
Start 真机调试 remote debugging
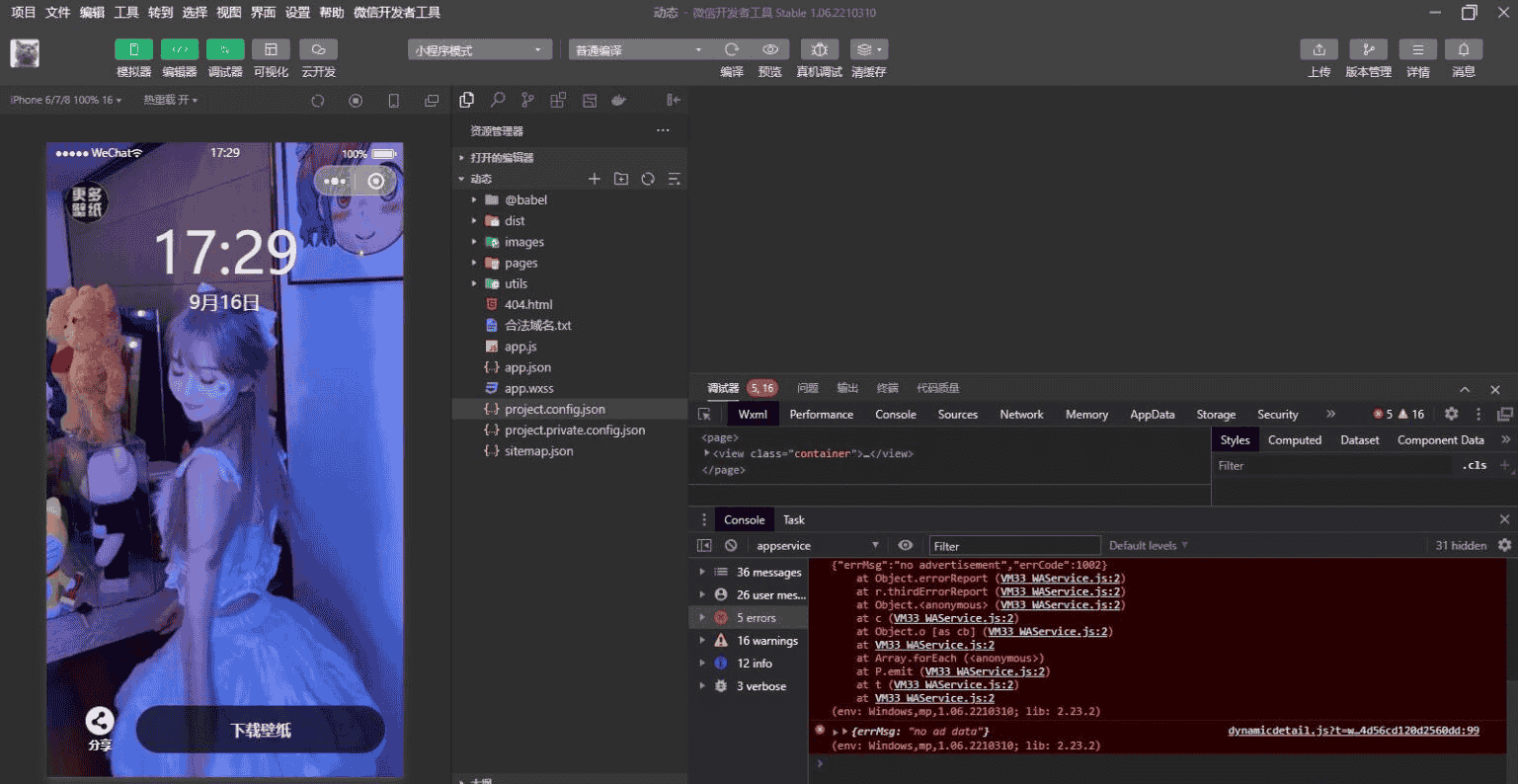point(819,49)
